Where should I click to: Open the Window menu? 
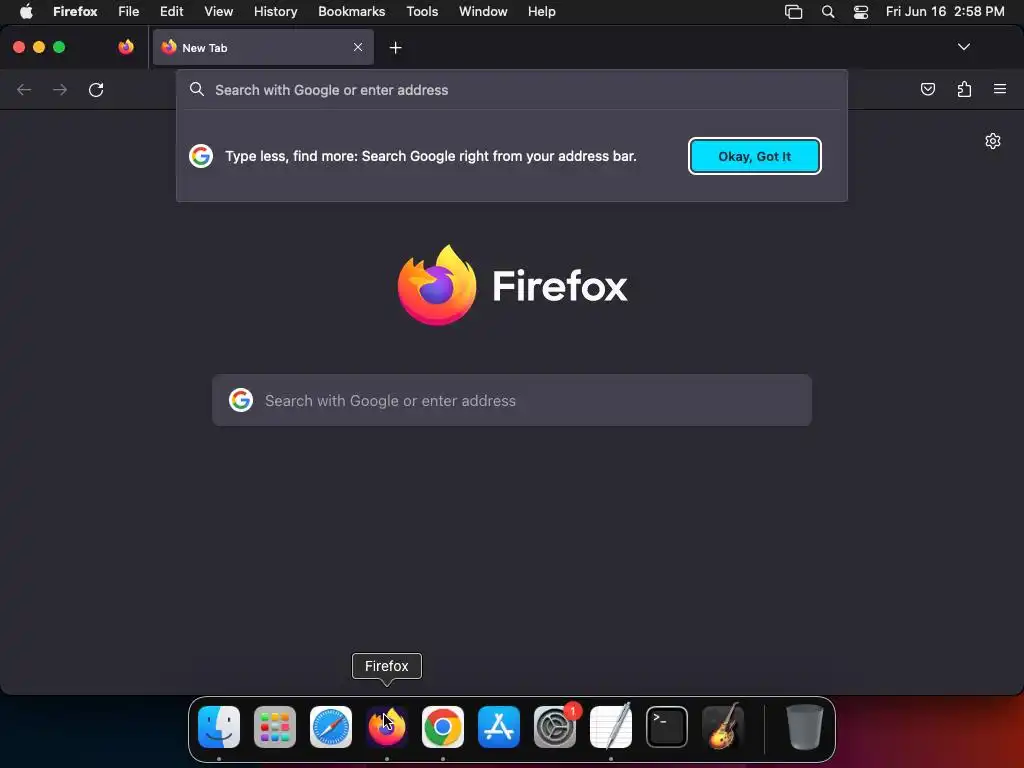(x=483, y=12)
